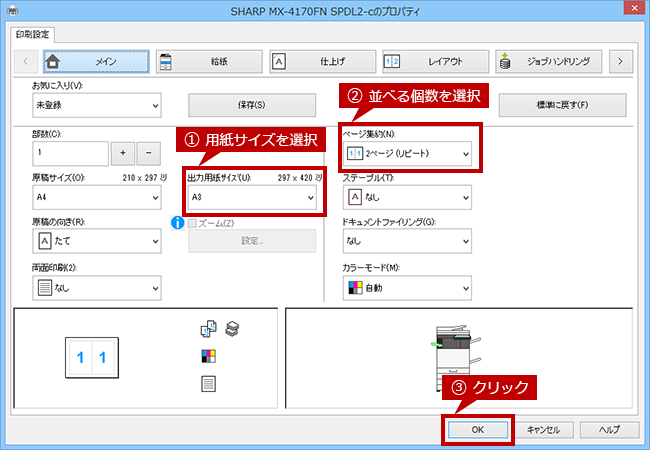
Task: Switch to the 仕上げ tab
Action: (323, 62)
